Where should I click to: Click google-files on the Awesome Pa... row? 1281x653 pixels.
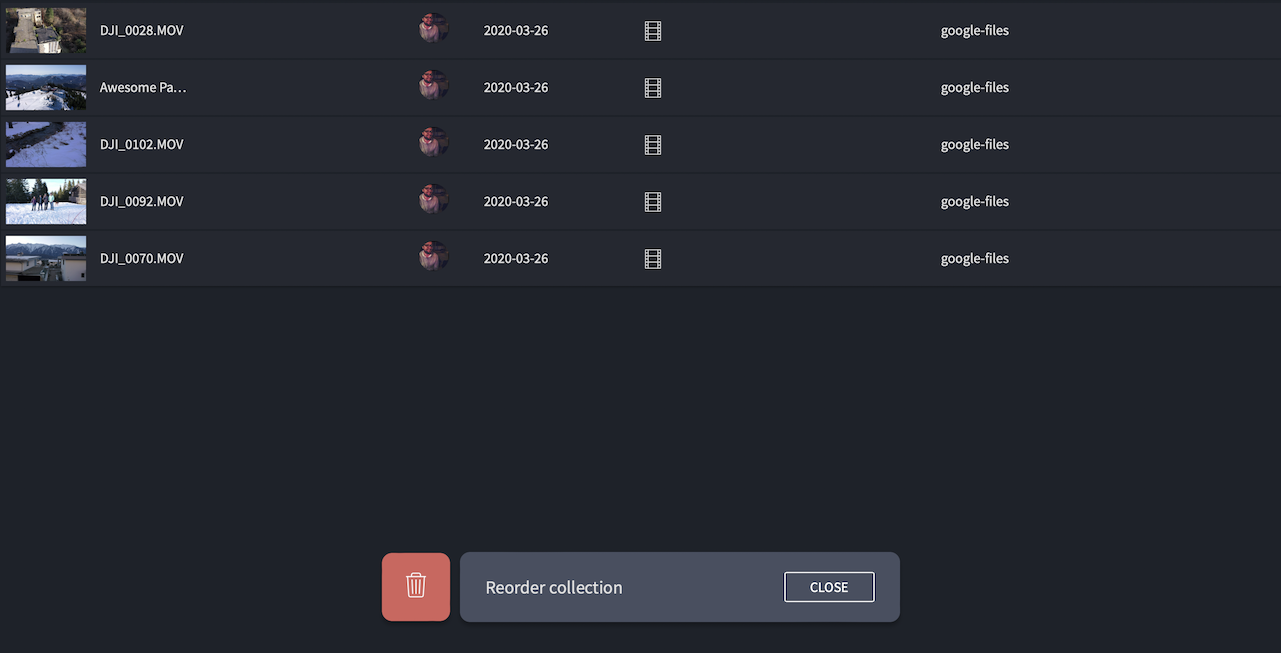(x=973, y=87)
